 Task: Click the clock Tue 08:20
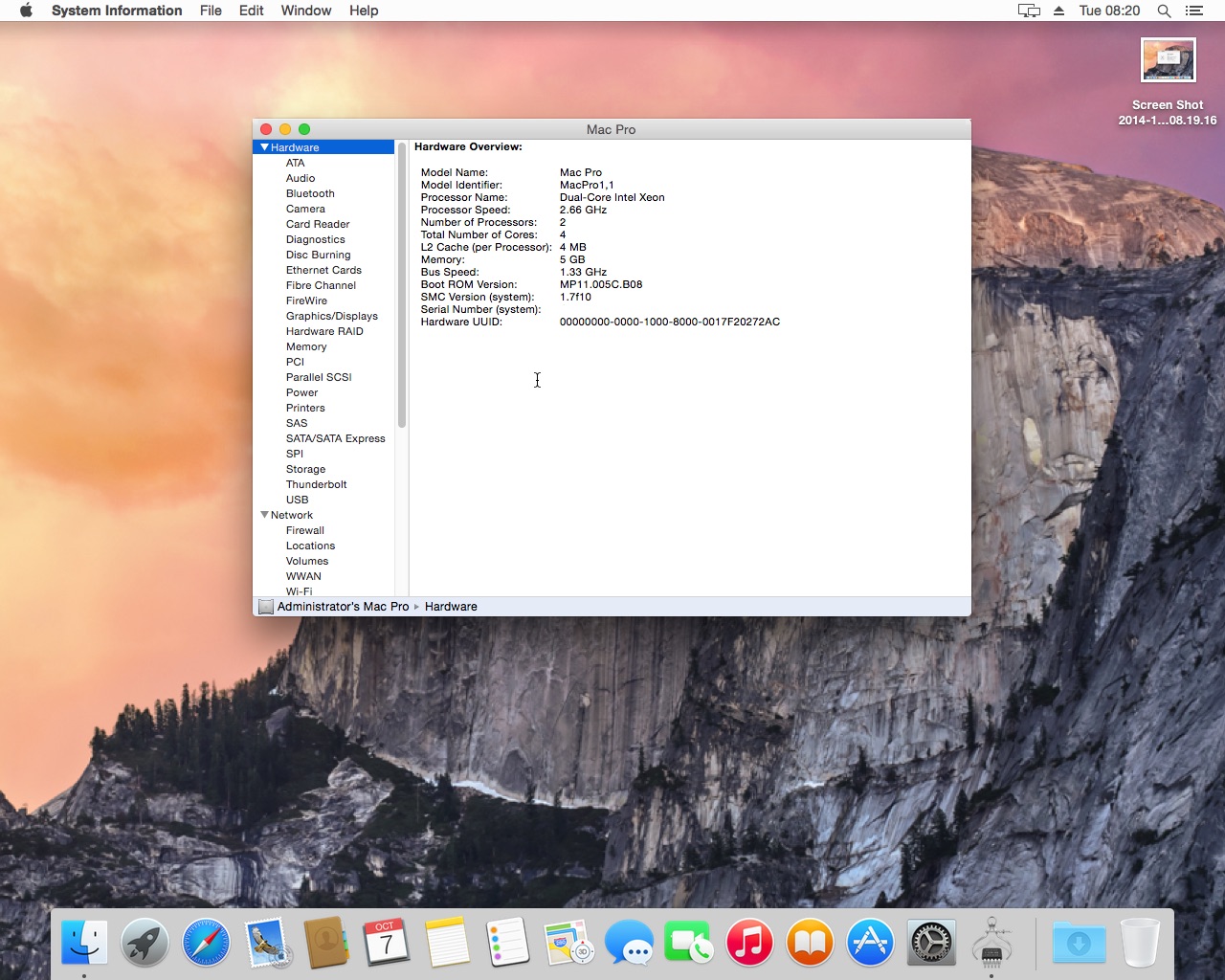pos(1109,11)
